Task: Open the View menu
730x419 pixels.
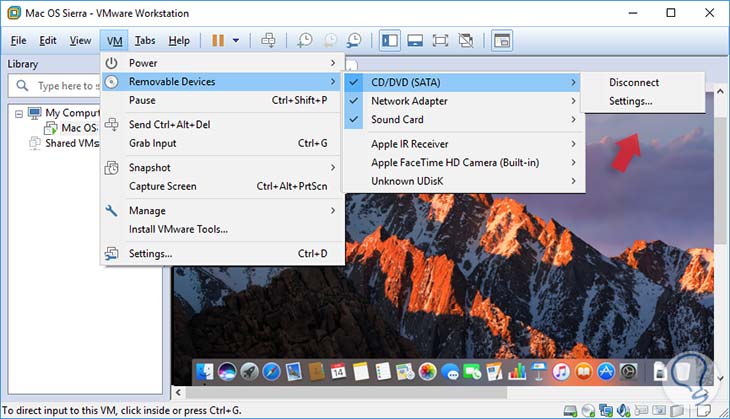Action: [x=81, y=41]
